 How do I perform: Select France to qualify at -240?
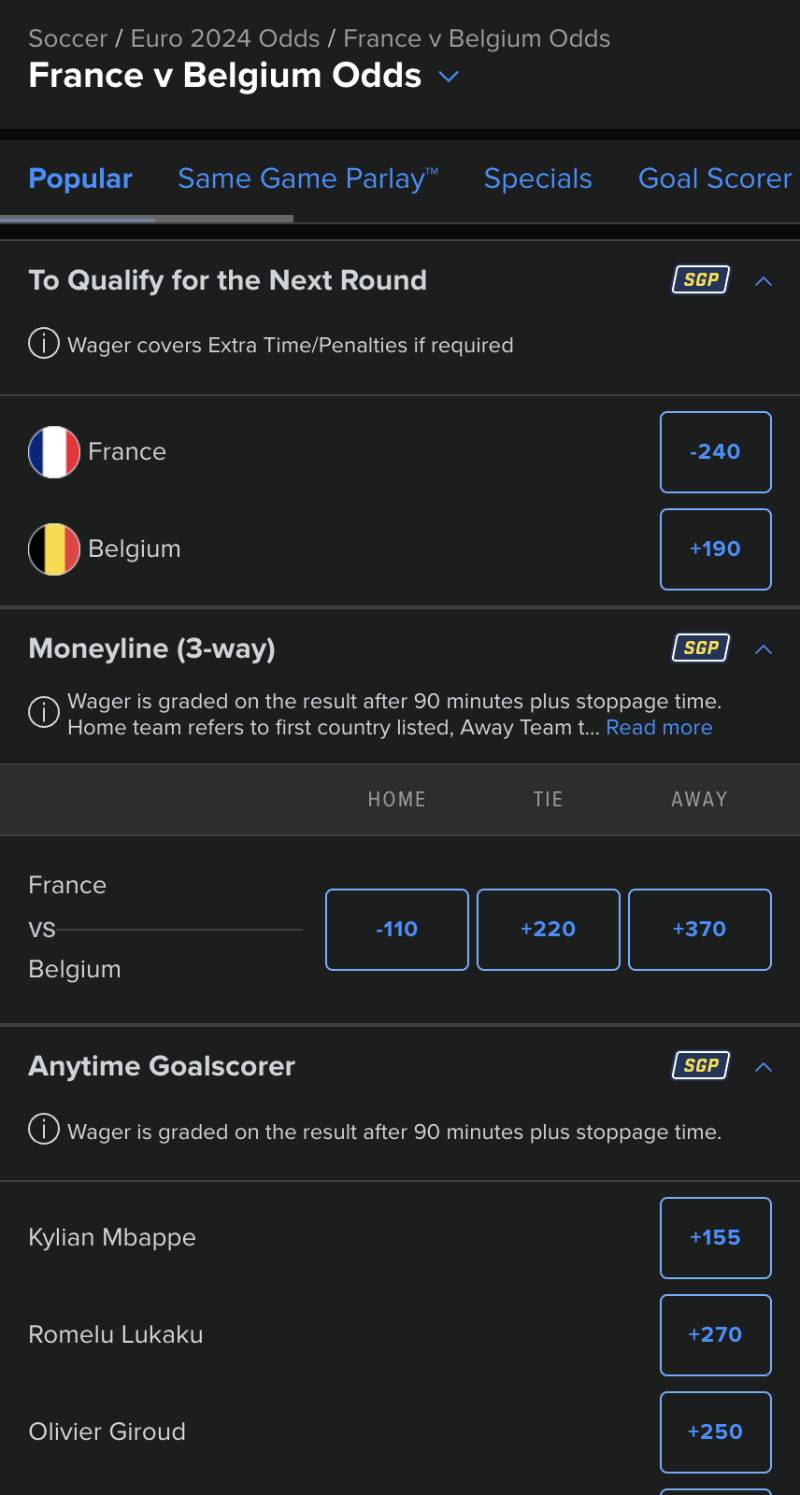pos(715,452)
